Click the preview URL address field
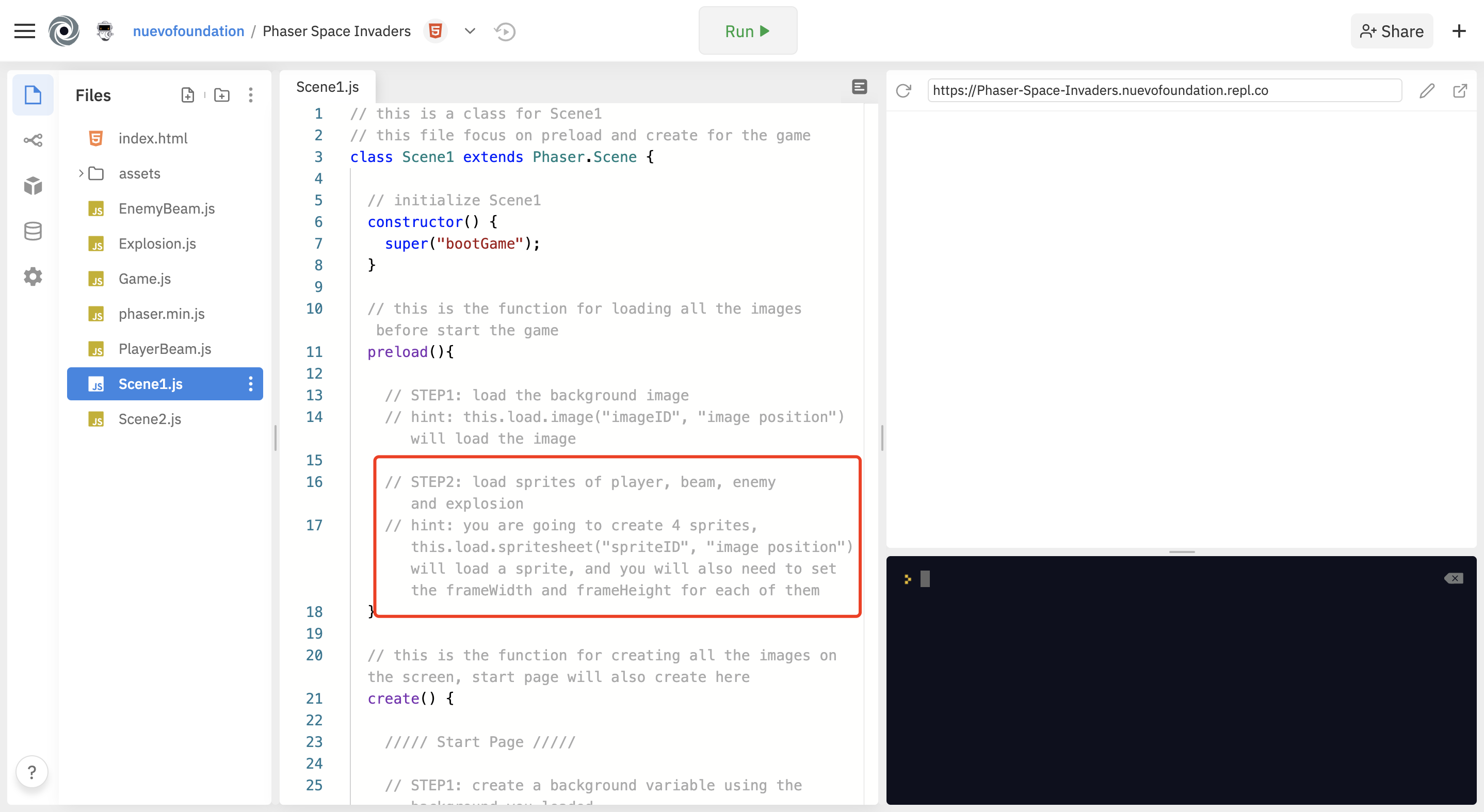 (x=1164, y=90)
